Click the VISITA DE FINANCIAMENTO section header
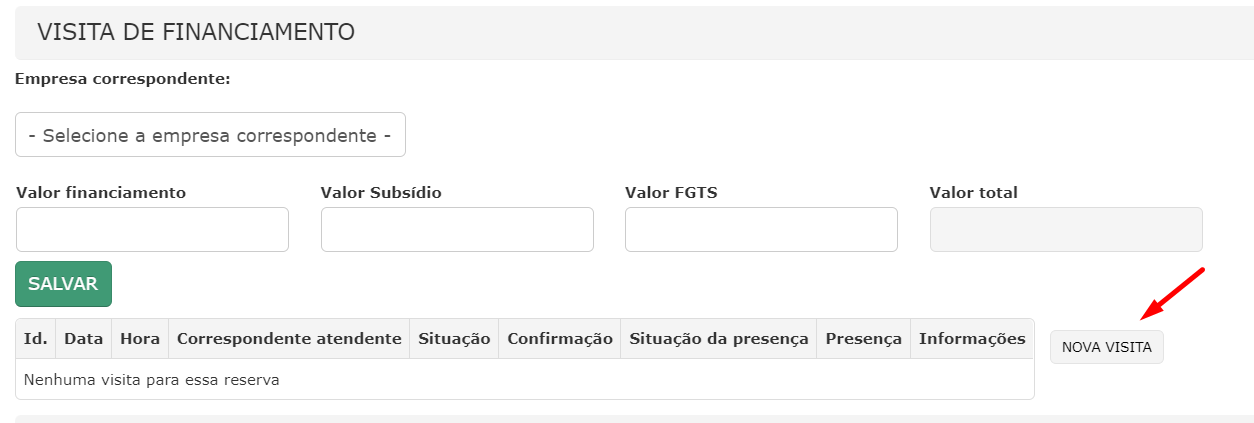1254x423 pixels. pos(634,32)
